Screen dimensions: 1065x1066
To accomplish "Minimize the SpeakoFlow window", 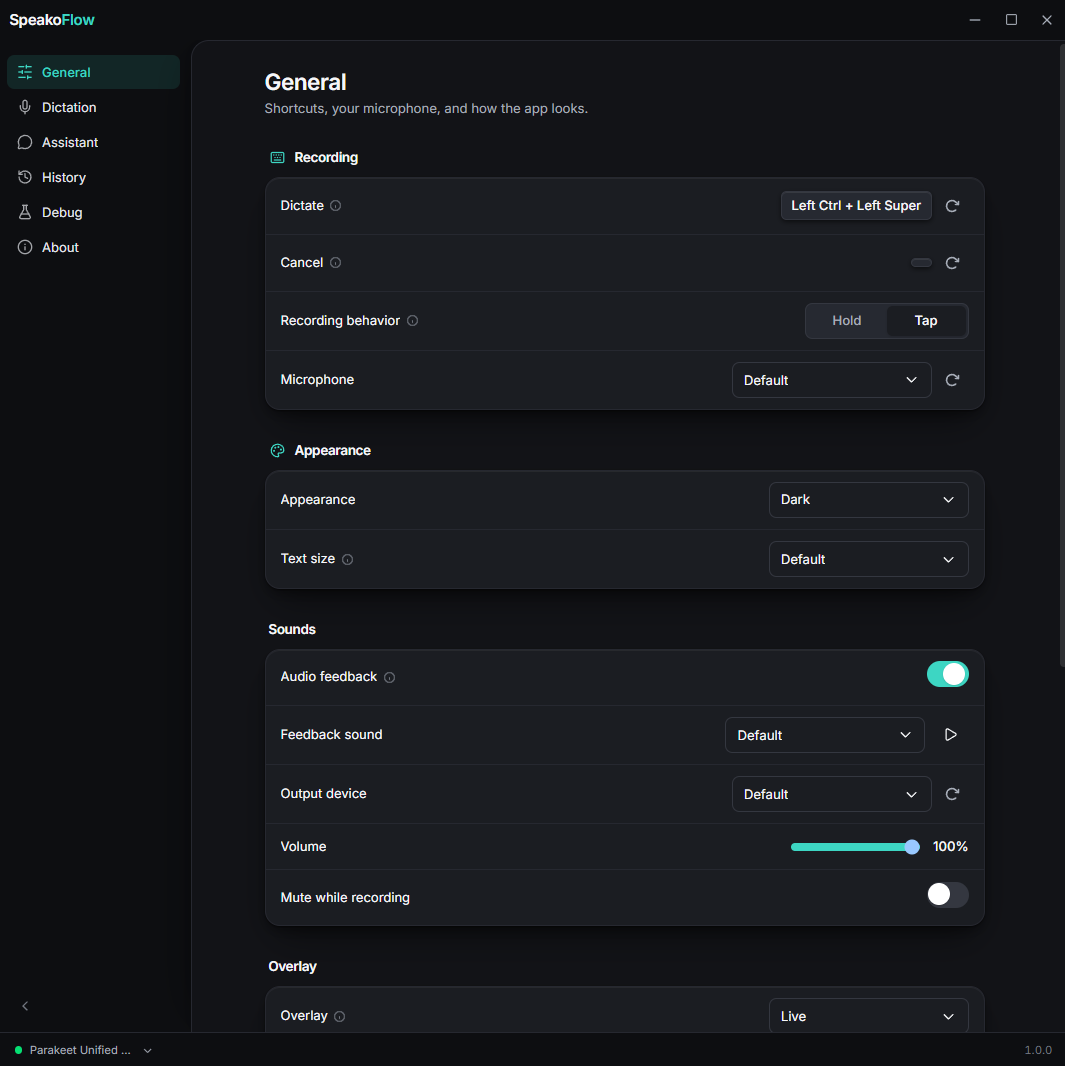I will click(x=975, y=20).
